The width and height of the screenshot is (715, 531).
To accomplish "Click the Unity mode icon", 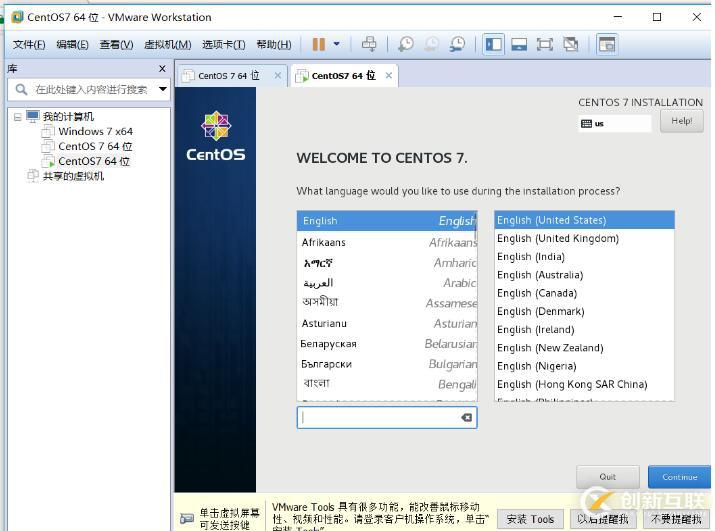I will click(570, 44).
